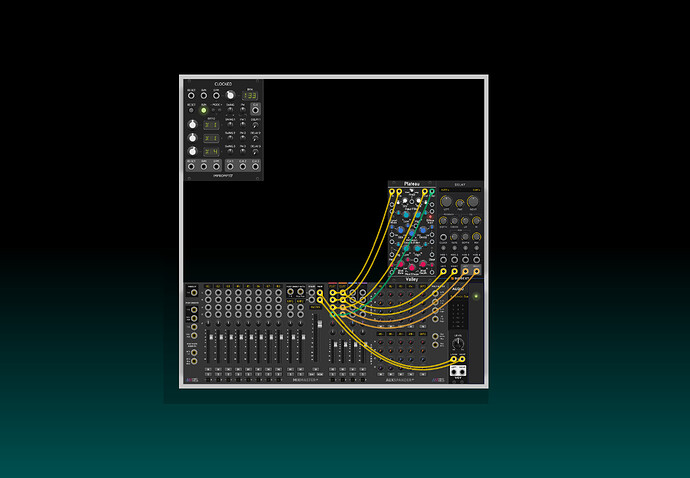690x478 pixels.
Task: Click the CLK master output jack on Clocked
Action: [255, 110]
